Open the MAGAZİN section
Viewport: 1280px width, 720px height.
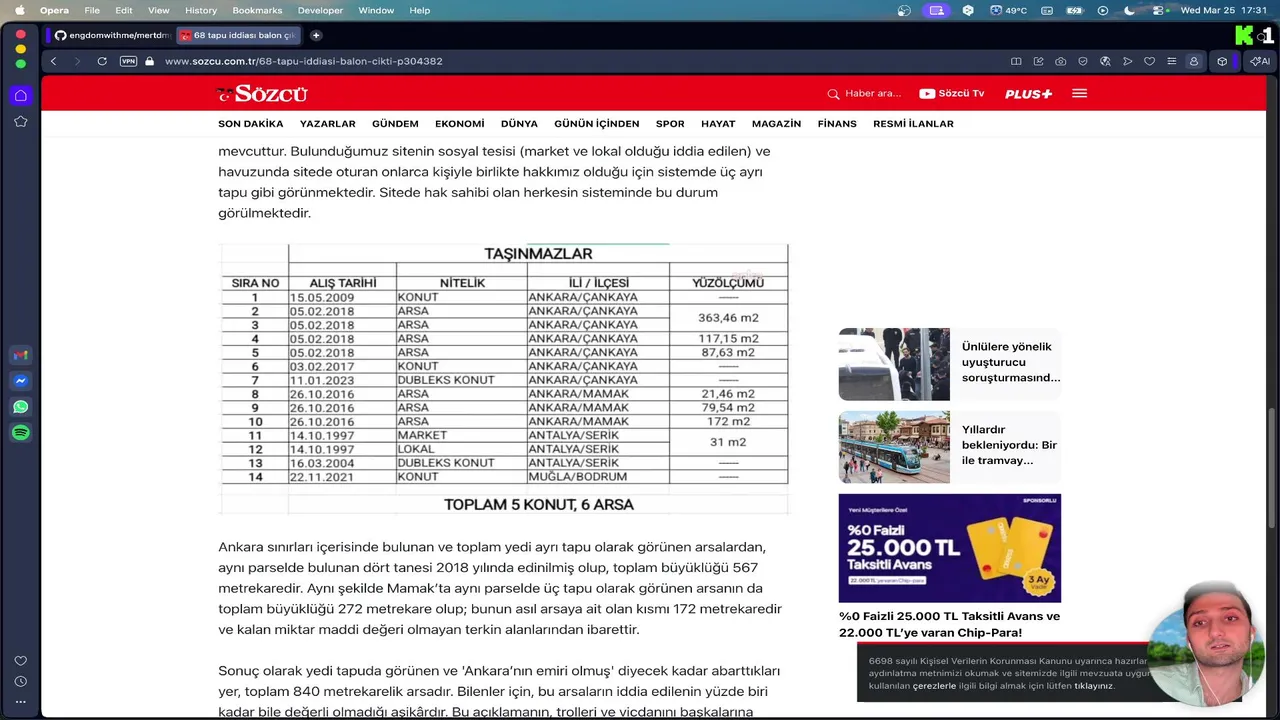pyautogui.click(x=777, y=124)
